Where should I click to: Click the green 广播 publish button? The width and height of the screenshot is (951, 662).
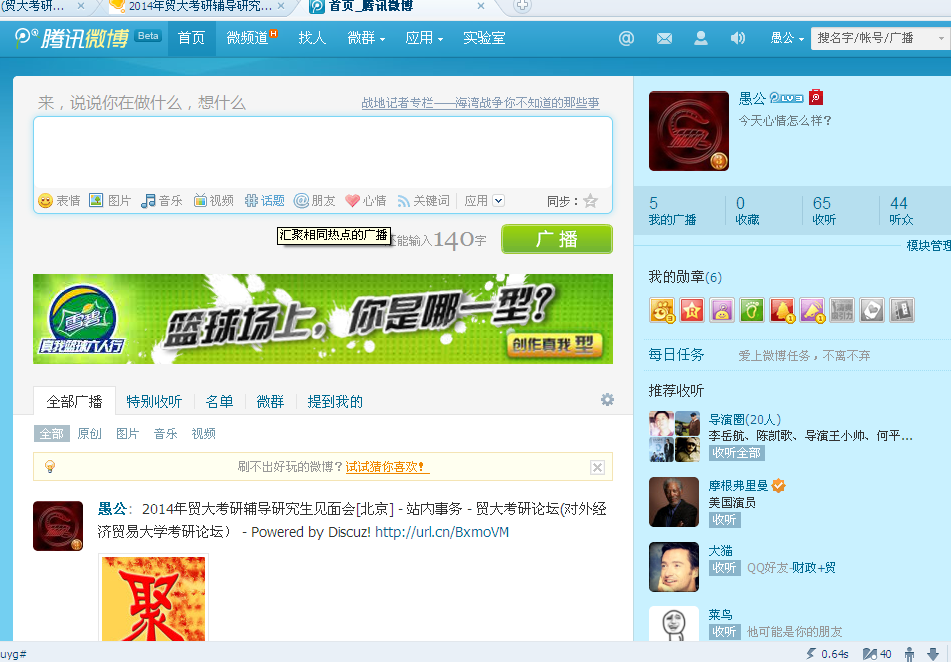pyautogui.click(x=557, y=239)
